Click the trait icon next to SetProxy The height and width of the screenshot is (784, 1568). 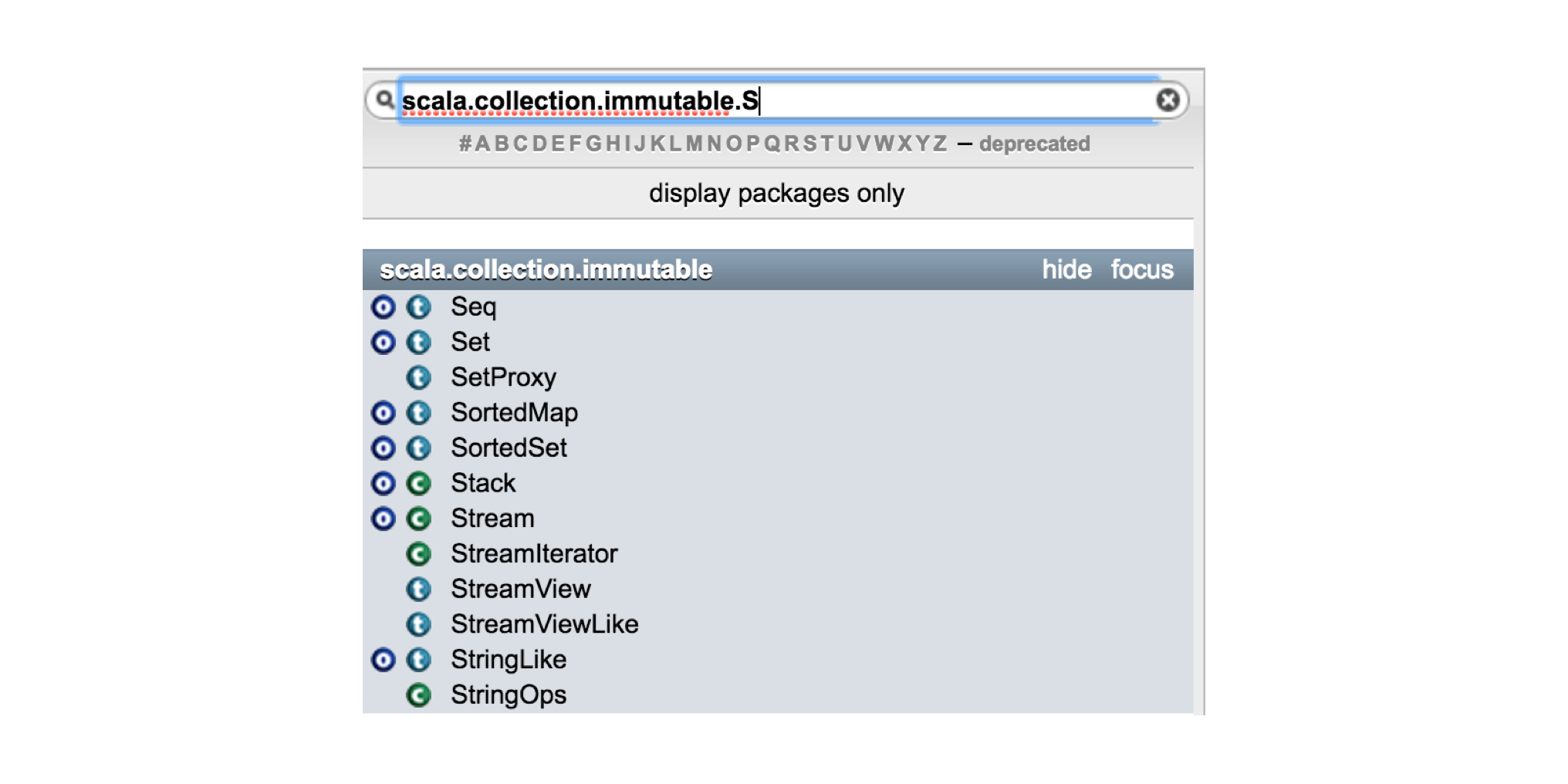(x=417, y=377)
